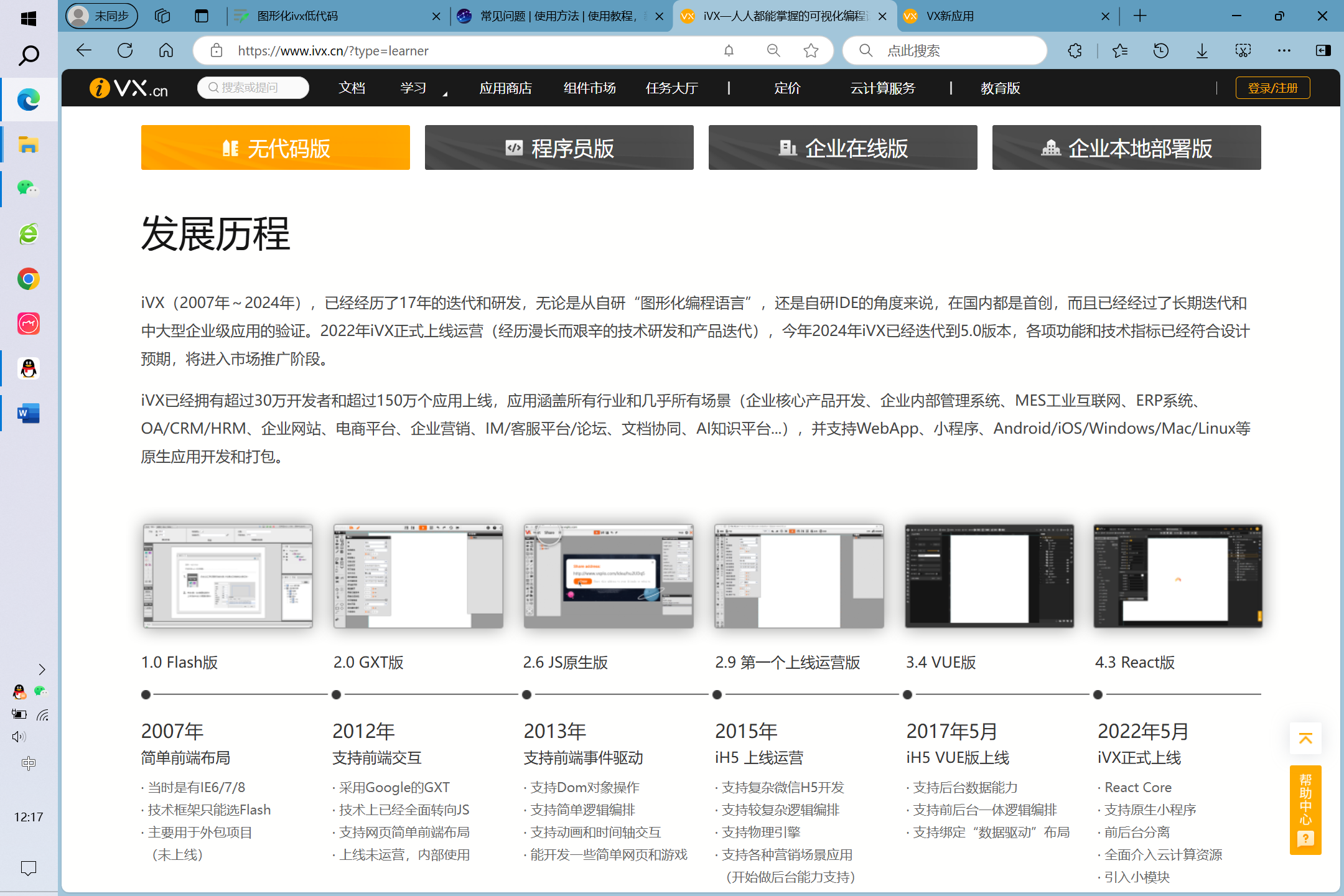Click the 搜索或提问 site search field

[x=253, y=88]
